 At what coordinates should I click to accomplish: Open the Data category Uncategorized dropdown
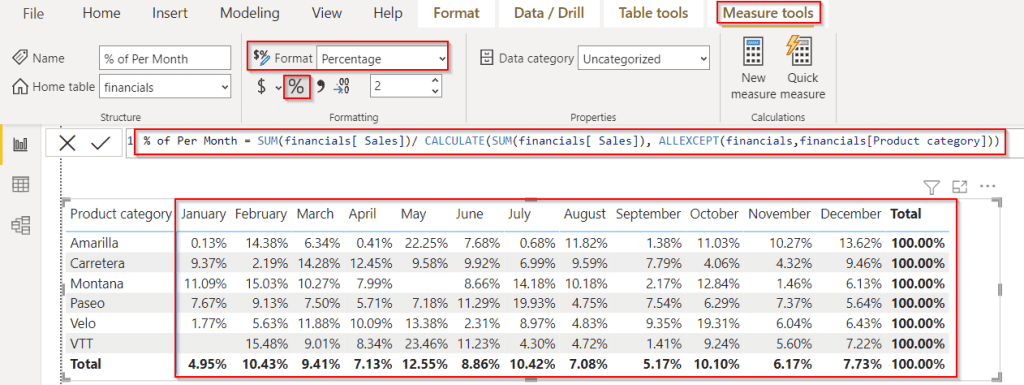pos(643,59)
